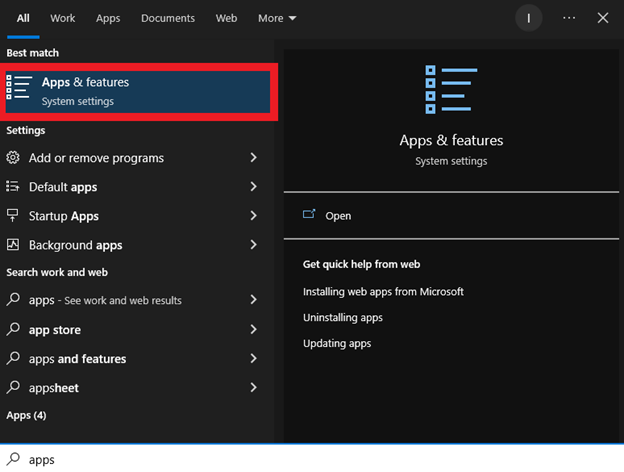
Task: Open the three-dots options menu
Action: point(569,18)
